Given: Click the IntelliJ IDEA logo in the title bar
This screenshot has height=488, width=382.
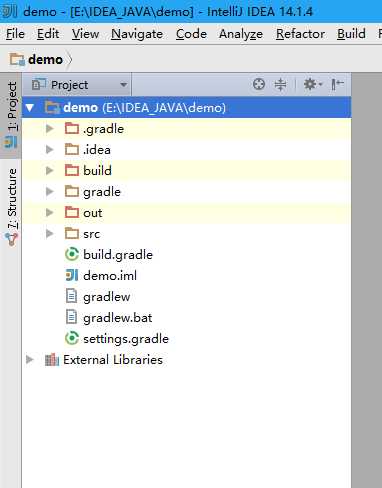Looking at the screenshot, I should 9,11.
